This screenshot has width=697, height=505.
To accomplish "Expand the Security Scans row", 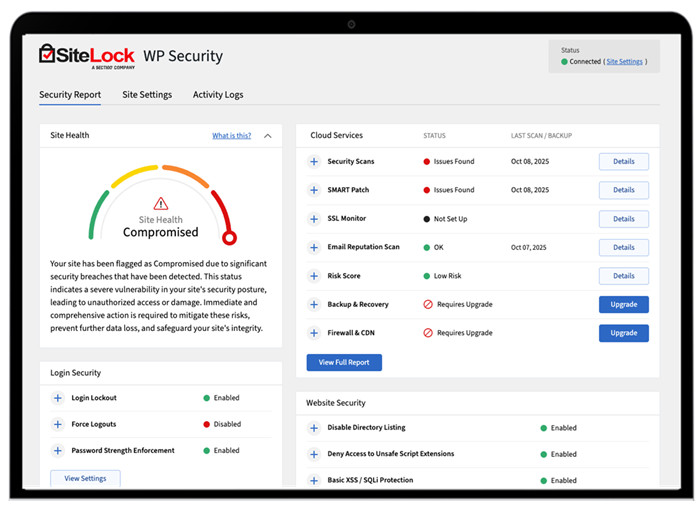I will [314, 161].
